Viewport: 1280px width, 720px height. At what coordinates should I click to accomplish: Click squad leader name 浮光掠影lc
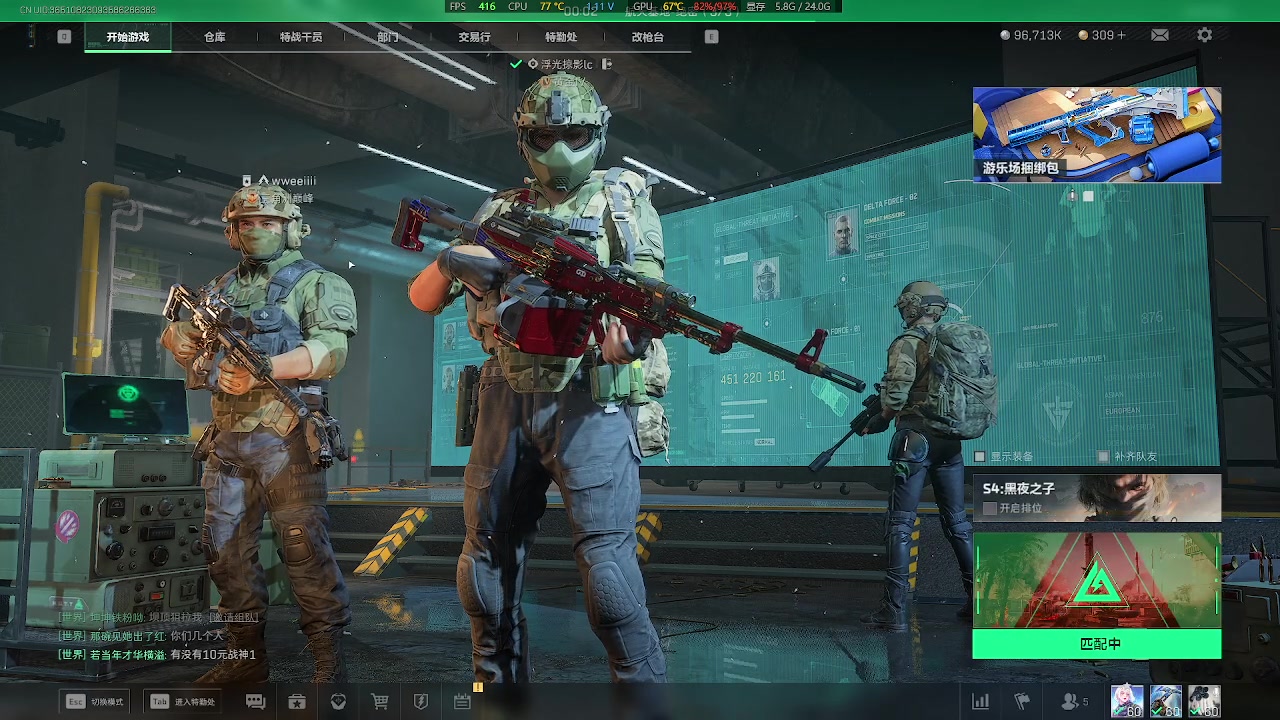pyautogui.click(x=567, y=64)
